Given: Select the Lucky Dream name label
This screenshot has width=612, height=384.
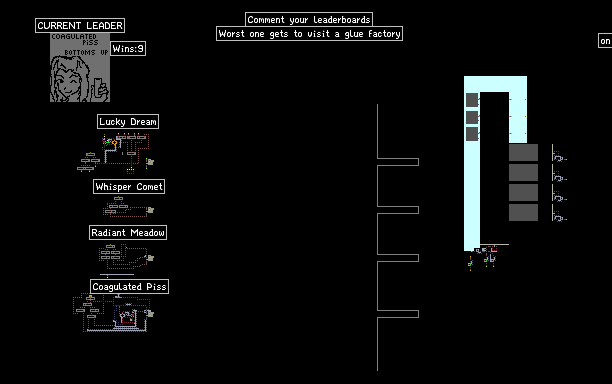Looking at the screenshot, I should point(128,122).
